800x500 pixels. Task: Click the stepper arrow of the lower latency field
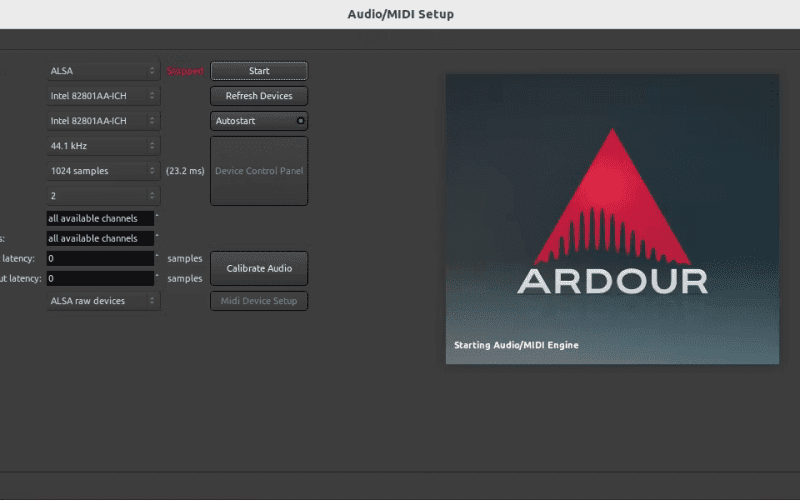(157, 278)
